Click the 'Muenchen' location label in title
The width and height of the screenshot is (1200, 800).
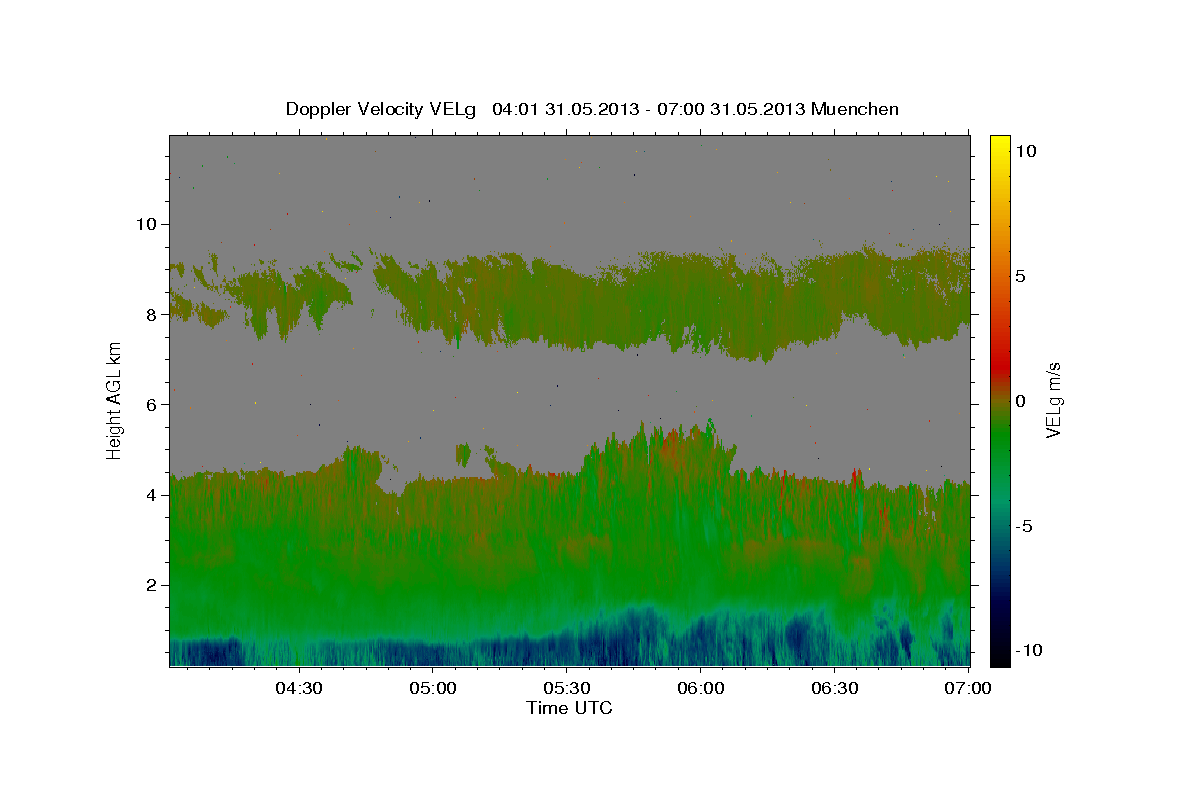click(x=856, y=109)
